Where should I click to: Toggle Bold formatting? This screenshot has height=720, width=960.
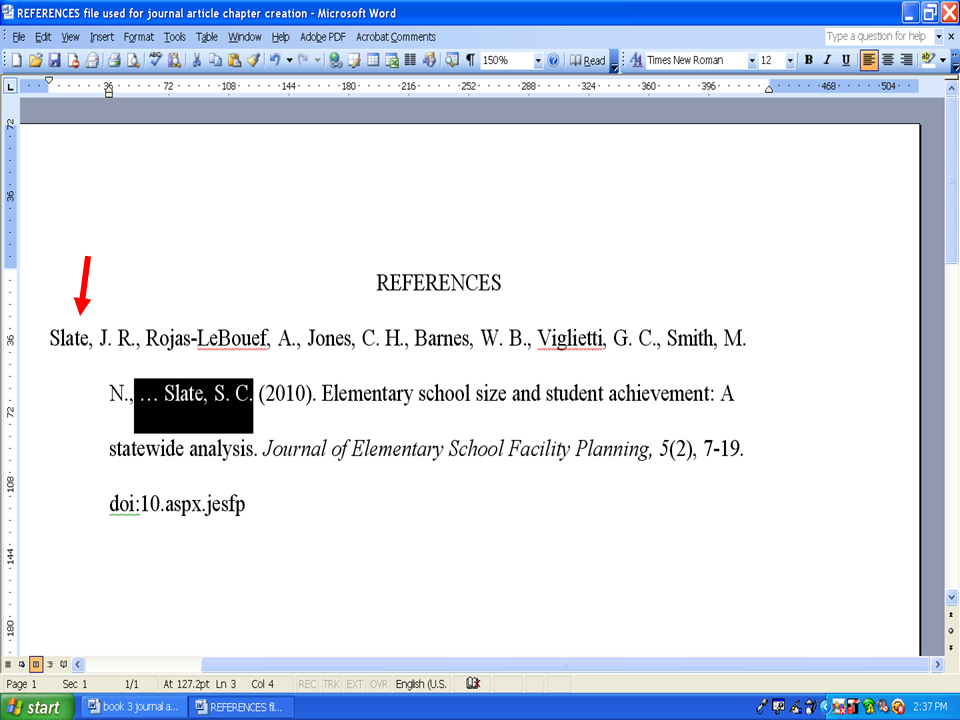[809, 60]
